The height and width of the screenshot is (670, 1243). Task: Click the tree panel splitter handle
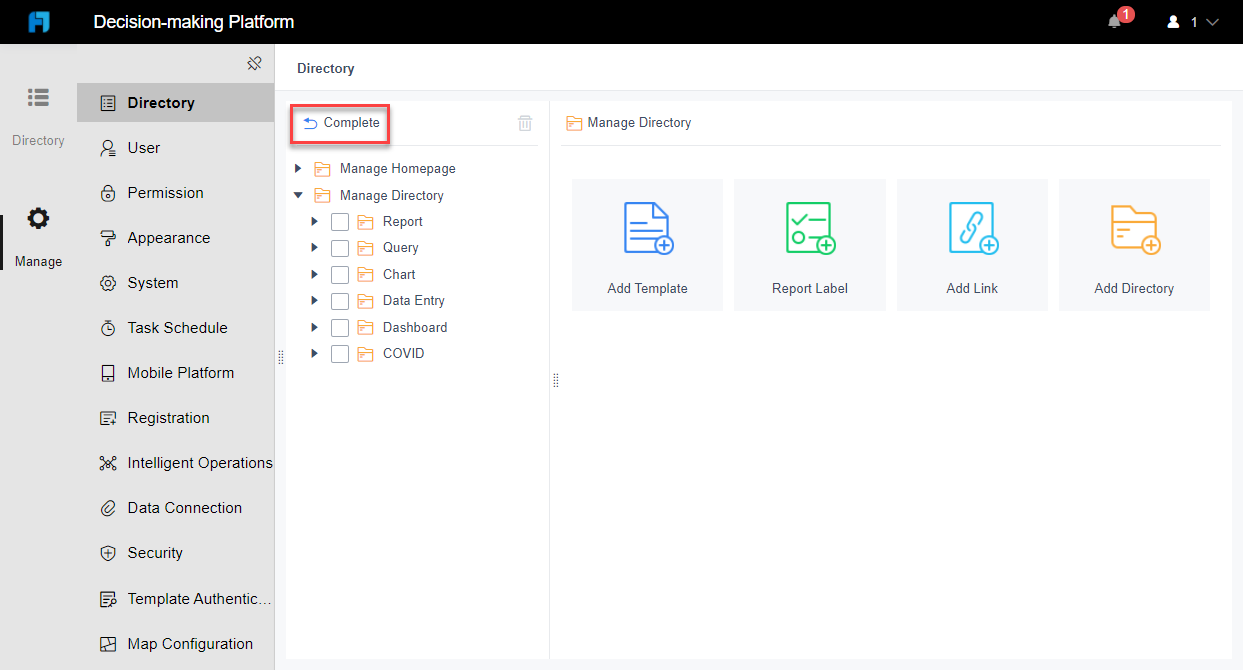click(x=555, y=380)
